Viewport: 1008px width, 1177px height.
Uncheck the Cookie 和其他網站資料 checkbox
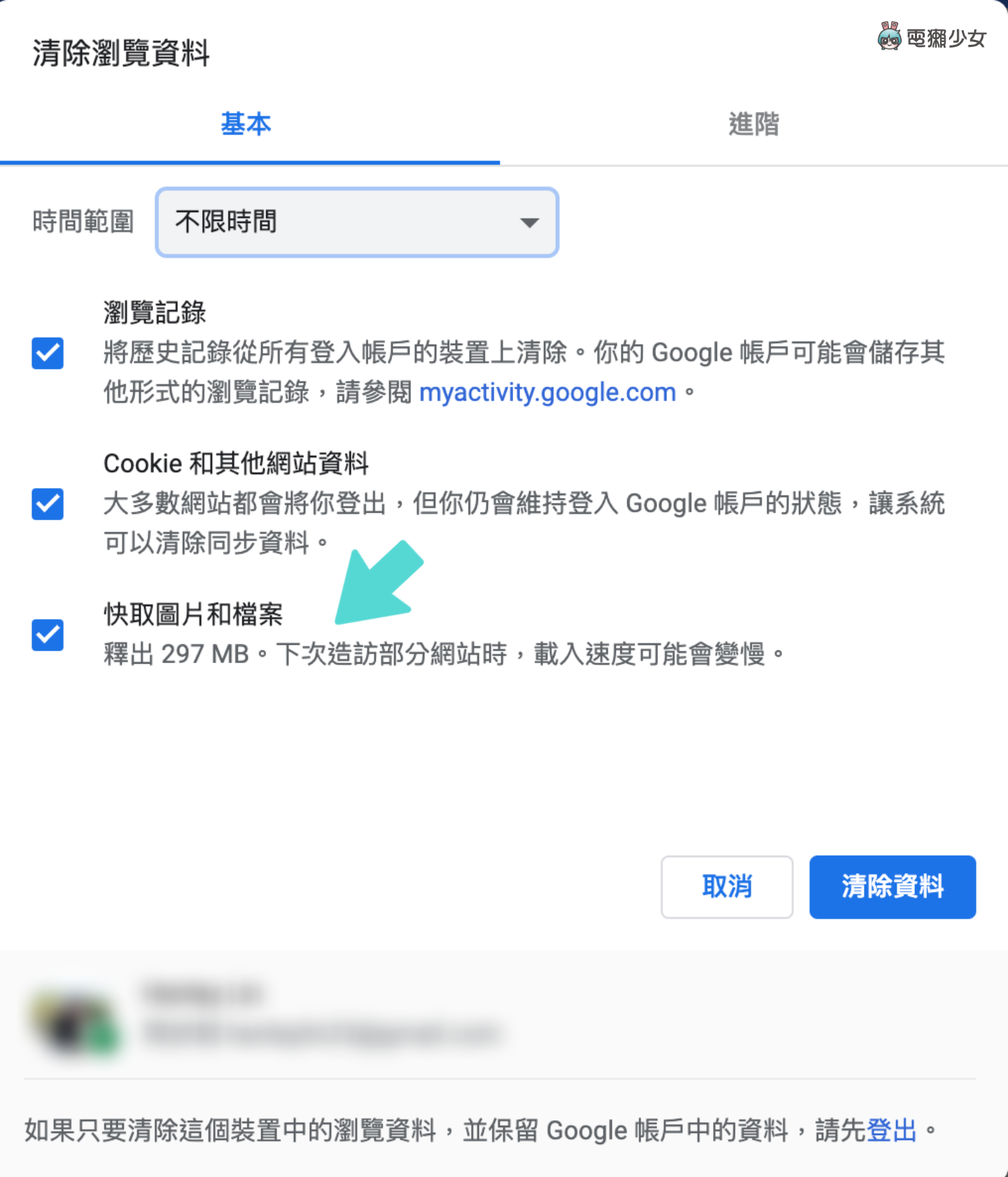point(48,504)
